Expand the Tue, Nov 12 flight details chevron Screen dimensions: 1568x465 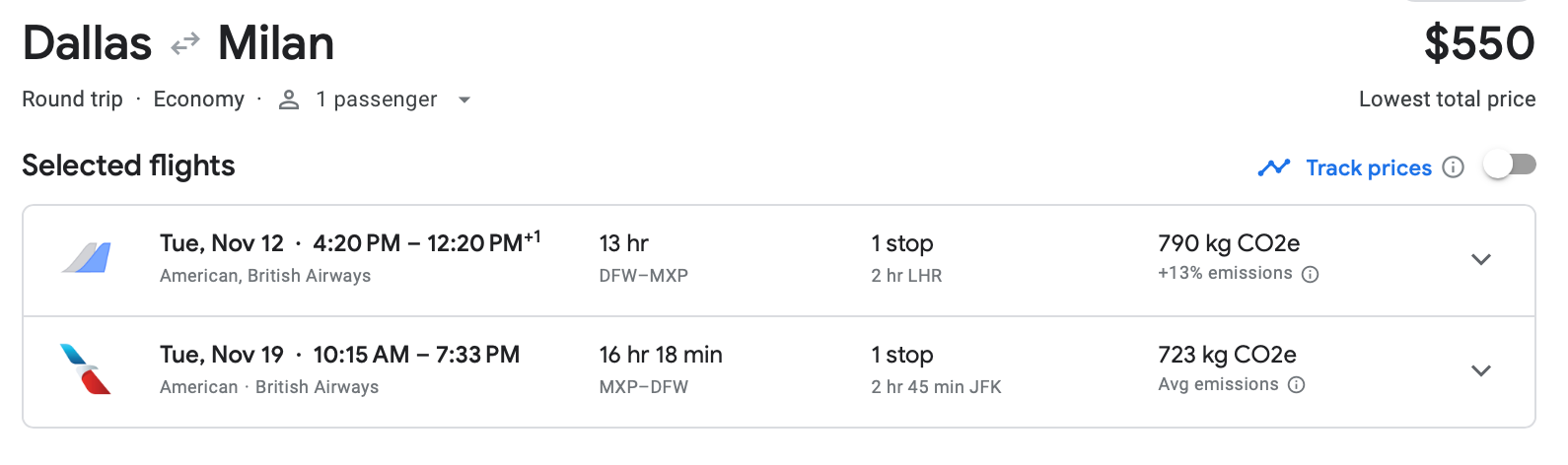1480,259
